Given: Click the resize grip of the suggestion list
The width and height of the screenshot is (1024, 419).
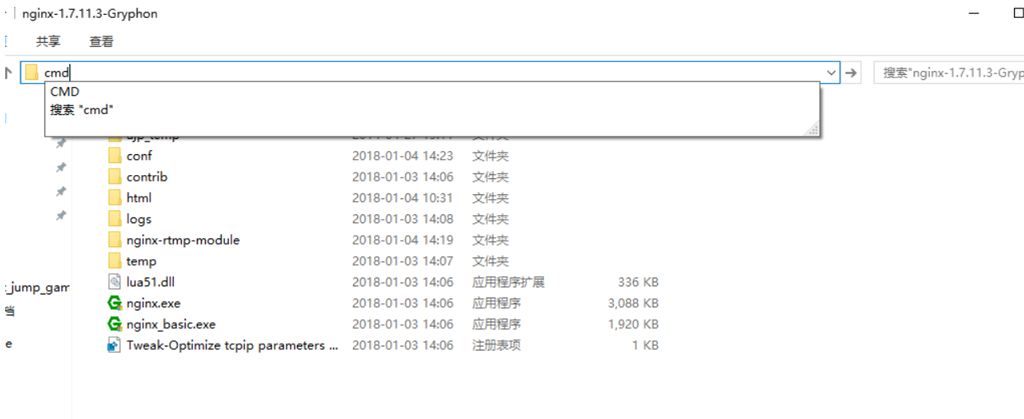Looking at the screenshot, I should [x=813, y=130].
